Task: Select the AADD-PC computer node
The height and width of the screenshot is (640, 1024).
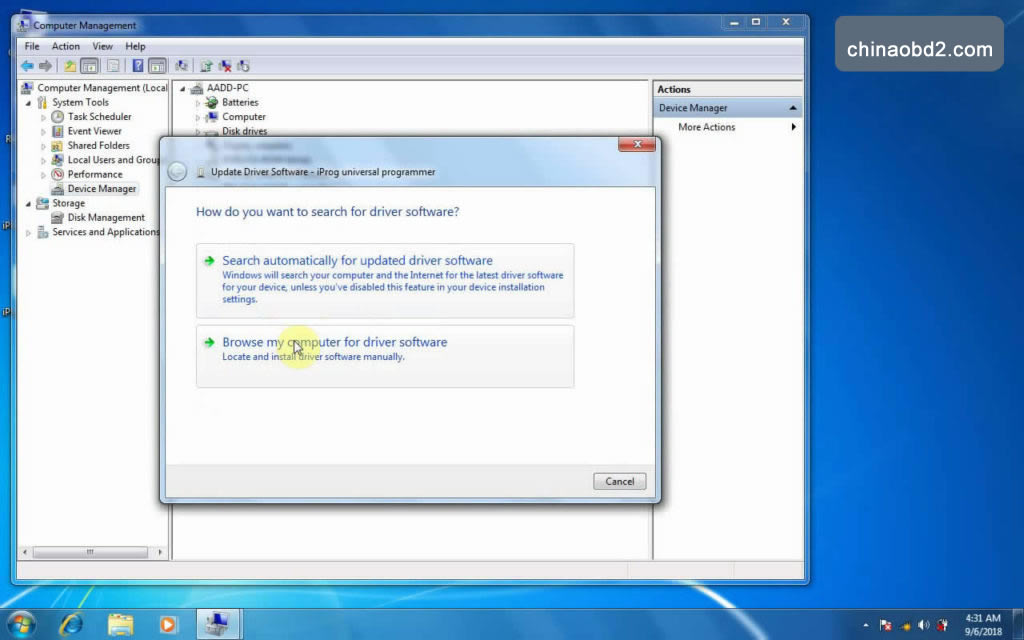Action: point(227,88)
